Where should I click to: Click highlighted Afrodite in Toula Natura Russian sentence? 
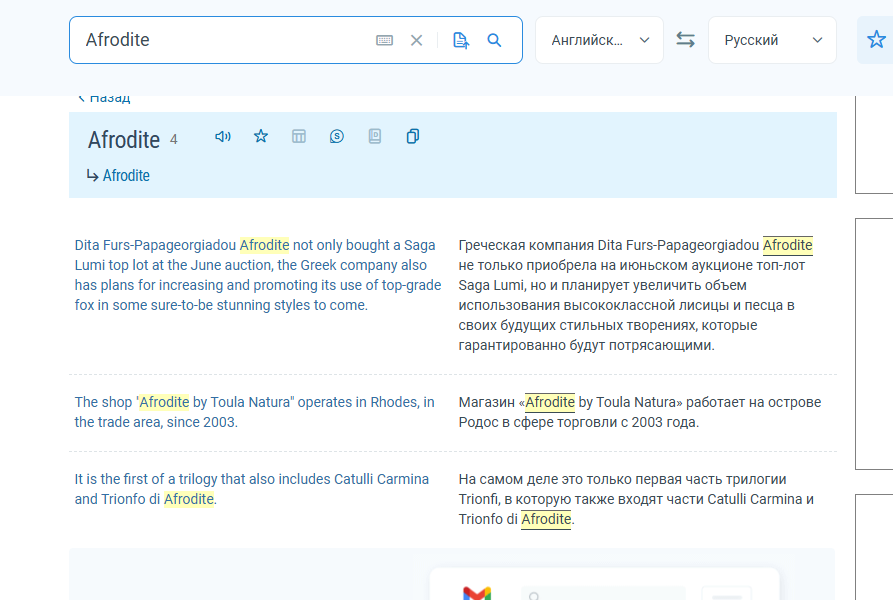click(550, 402)
